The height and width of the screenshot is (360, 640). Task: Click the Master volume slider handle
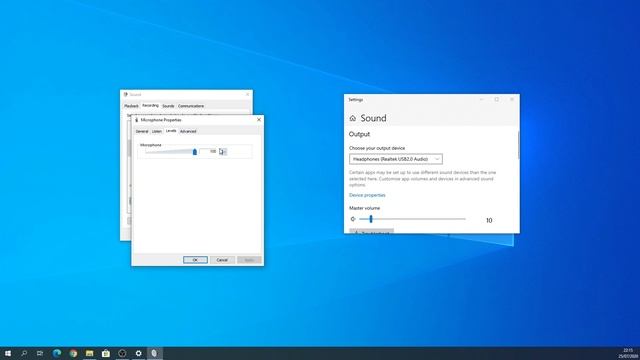coord(371,219)
